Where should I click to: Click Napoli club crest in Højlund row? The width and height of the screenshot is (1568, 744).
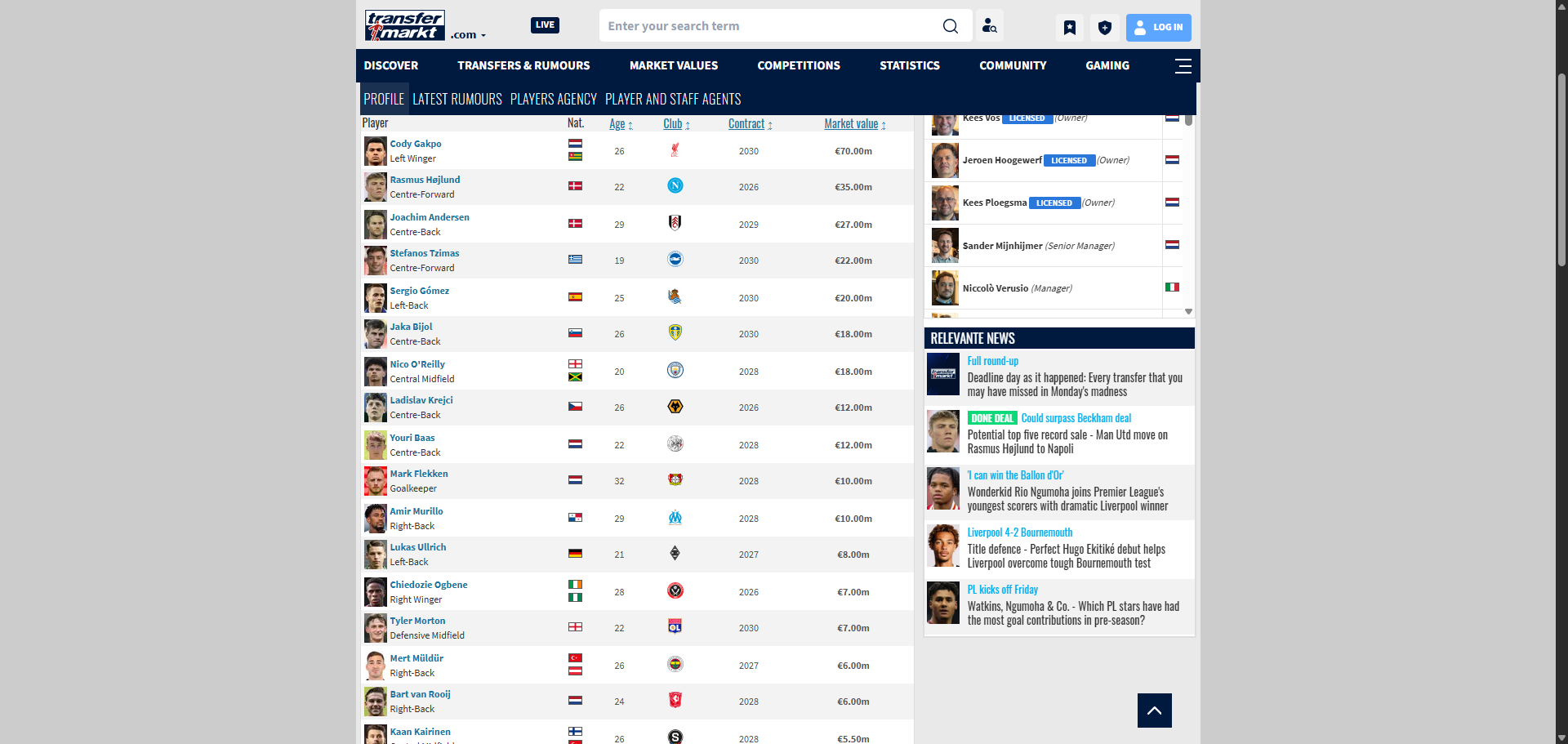[x=675, y=186]
